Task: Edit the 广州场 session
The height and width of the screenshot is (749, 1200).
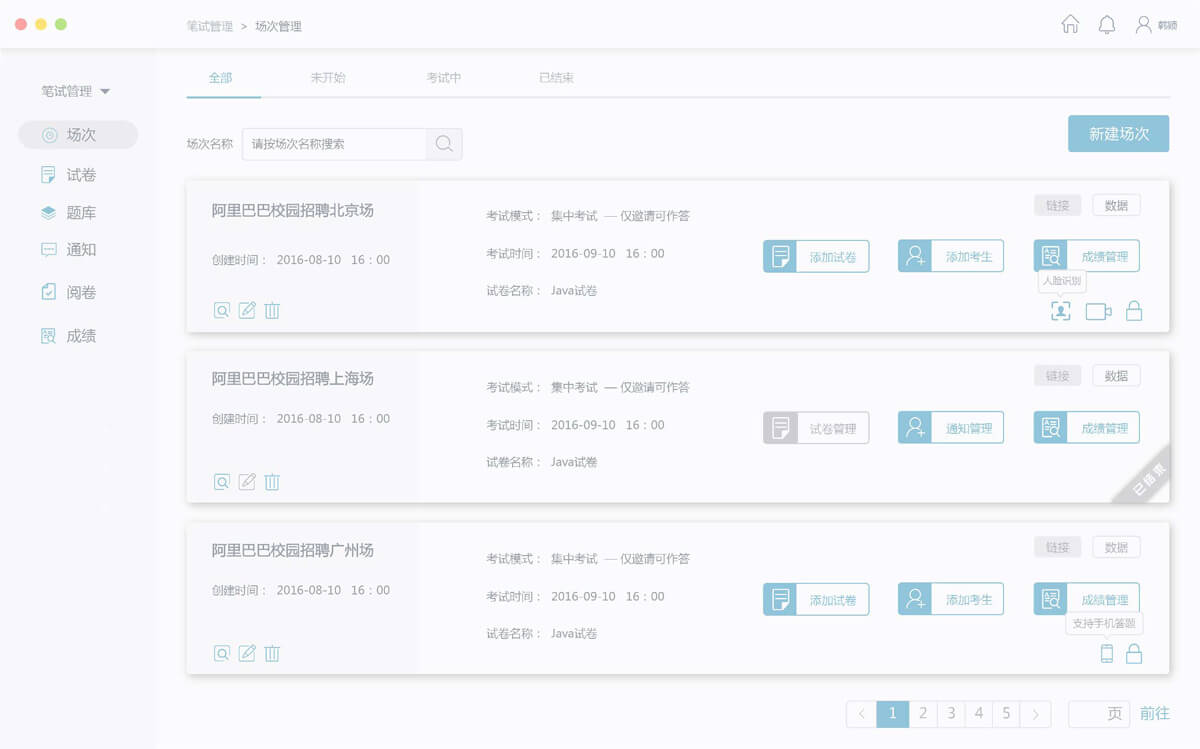Action: (x=247, y=653)
